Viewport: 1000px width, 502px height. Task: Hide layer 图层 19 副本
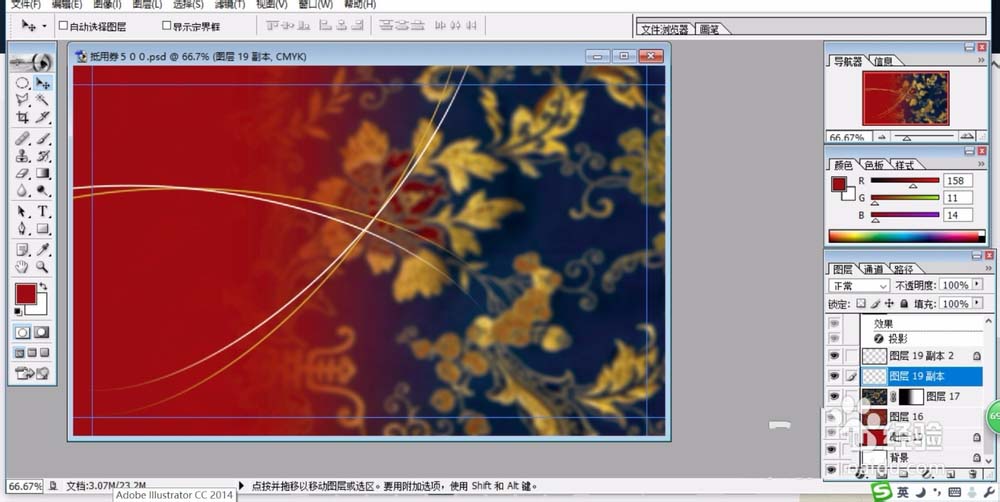[834, 376]
